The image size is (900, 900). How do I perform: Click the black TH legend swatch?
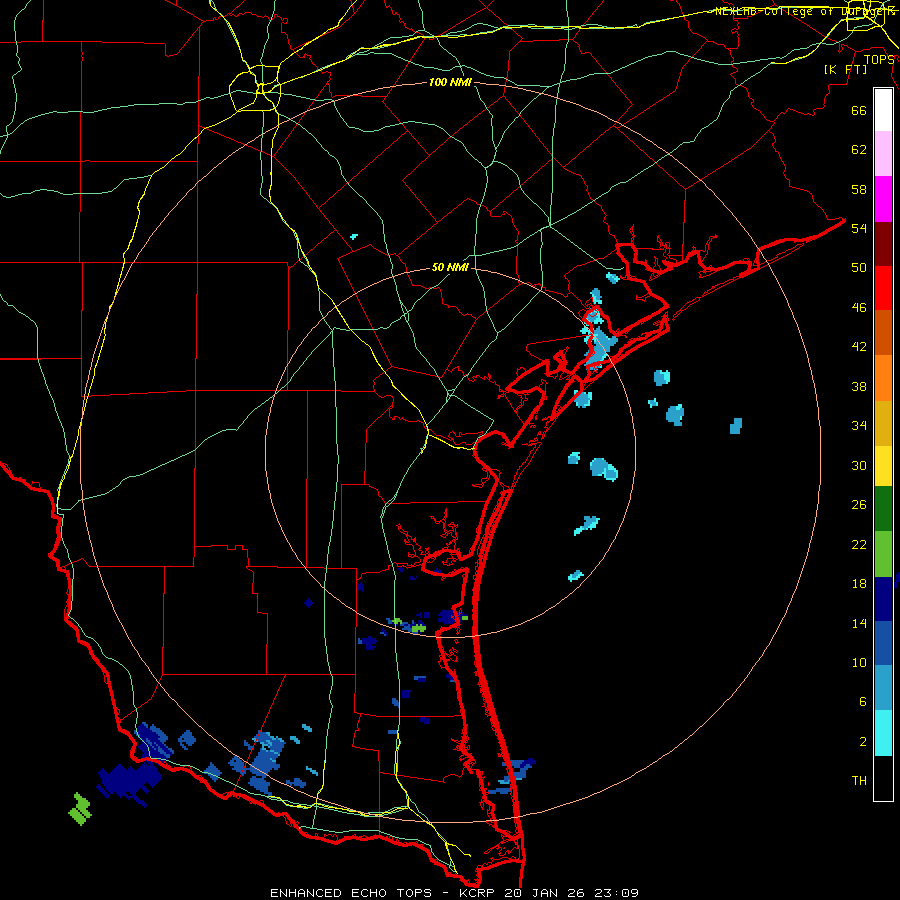[883, 778]
